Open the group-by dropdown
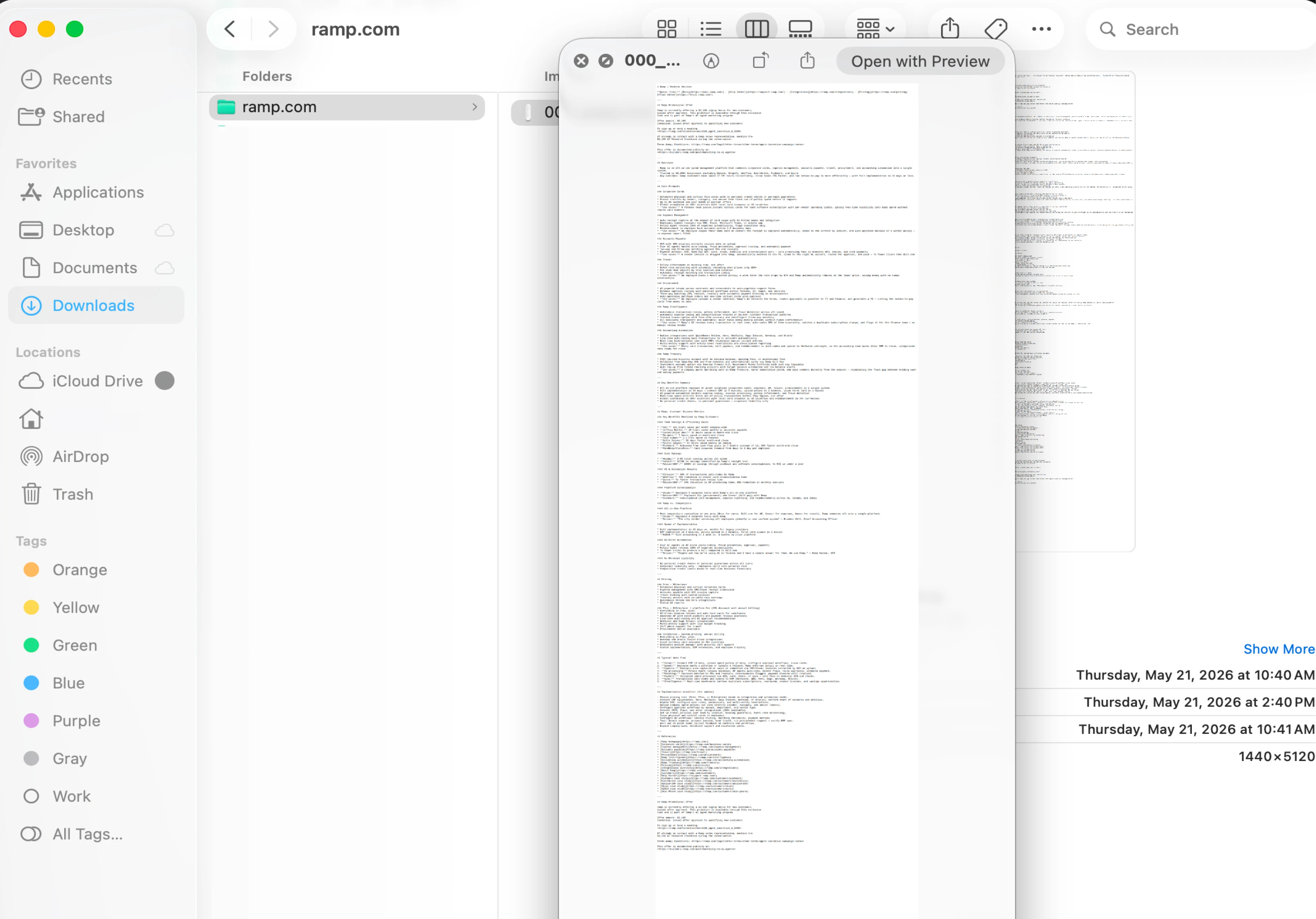This screenshot has width=1316, height=919. [875, 29]
